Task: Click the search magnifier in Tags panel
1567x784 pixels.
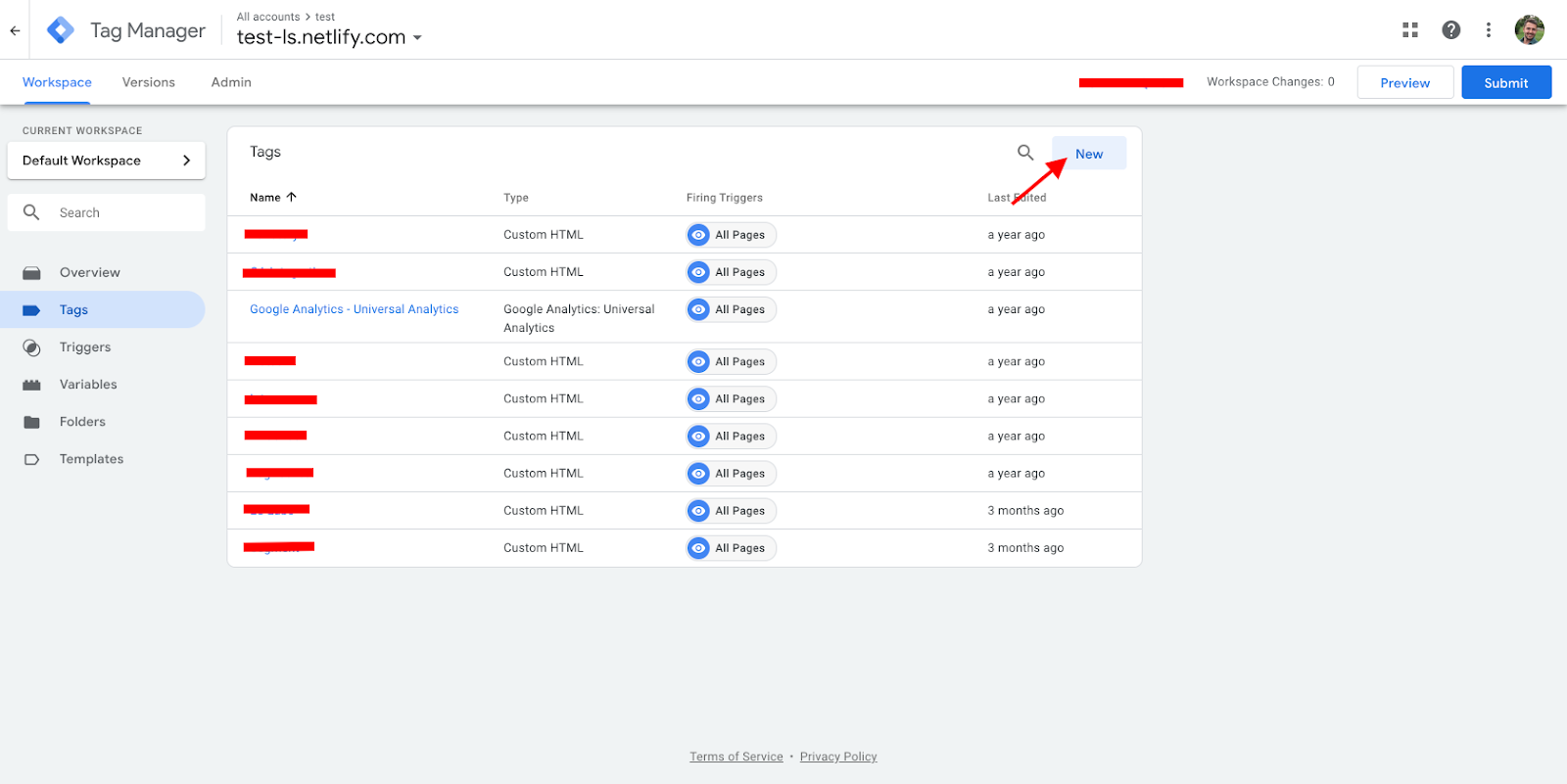Action: (x=1025, y=153)
